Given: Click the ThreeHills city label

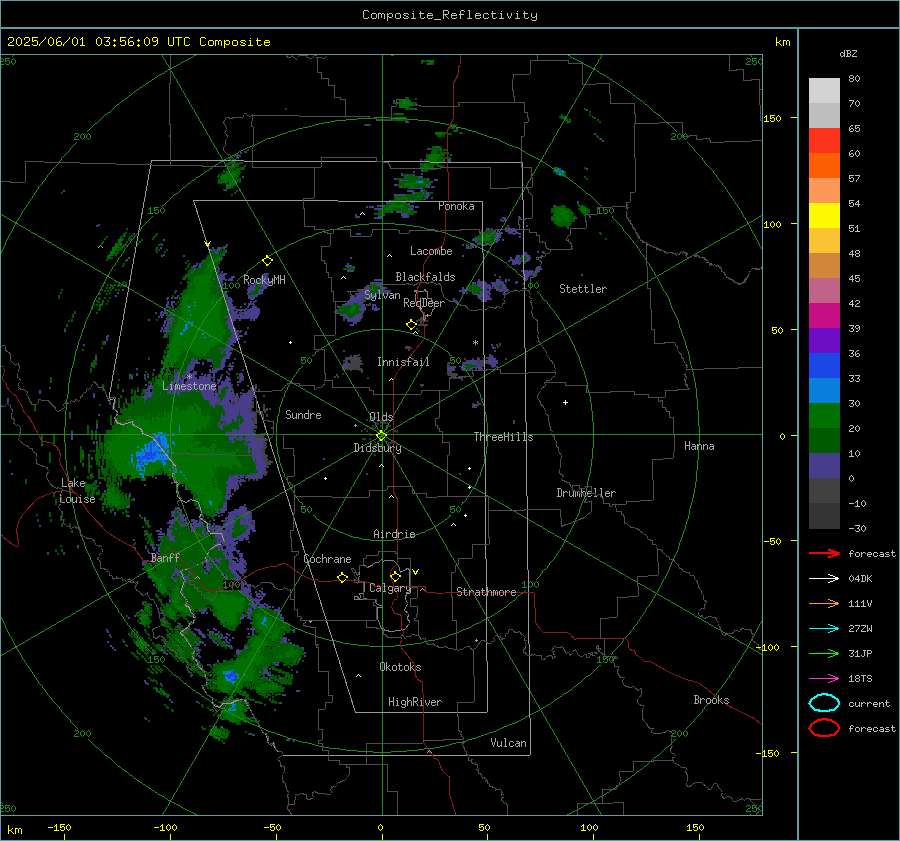Looking at the screenshot, I should coord(503,437).
